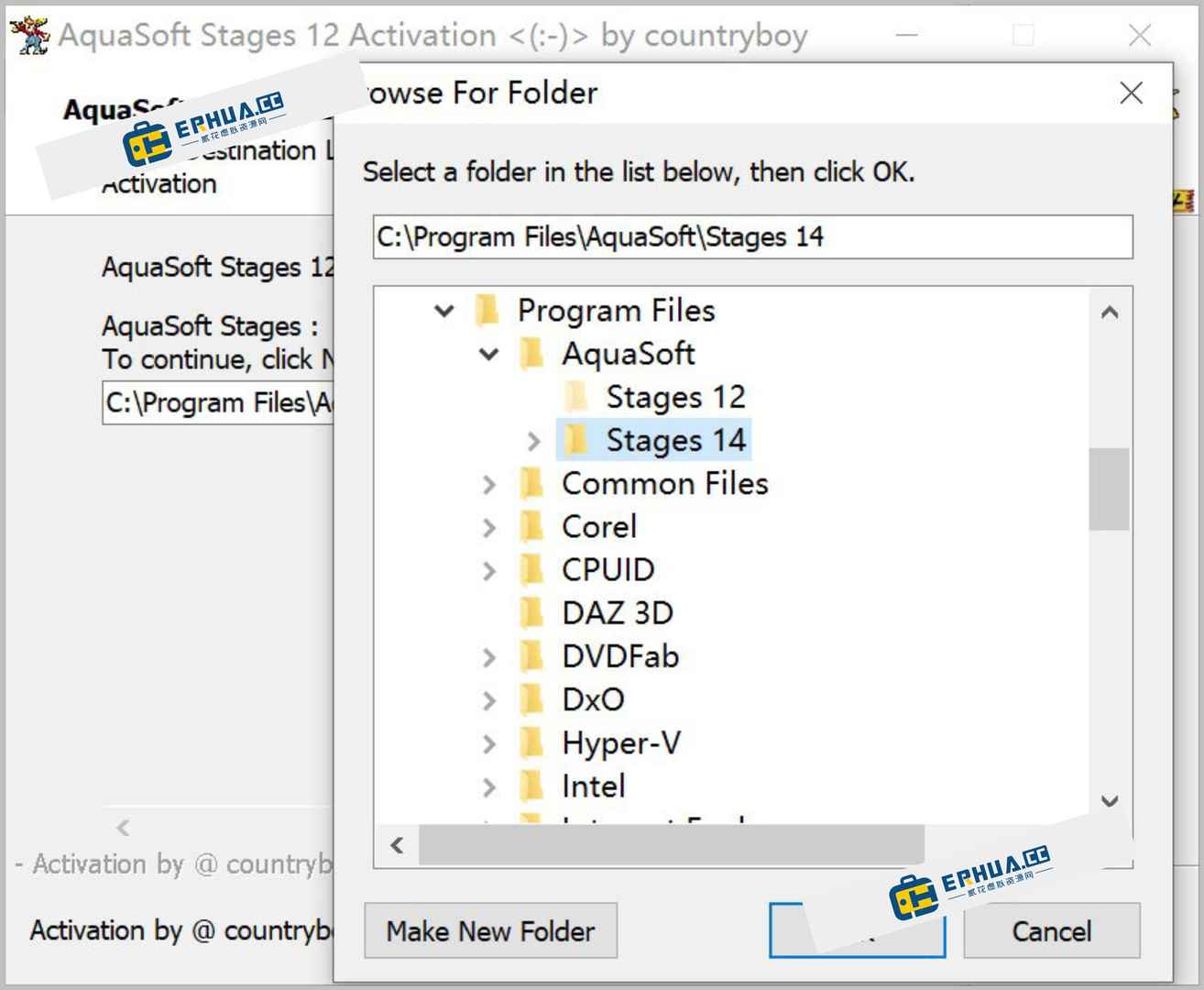
Task: Click the Stages 12 folder icon
Action: pos(576,397)
